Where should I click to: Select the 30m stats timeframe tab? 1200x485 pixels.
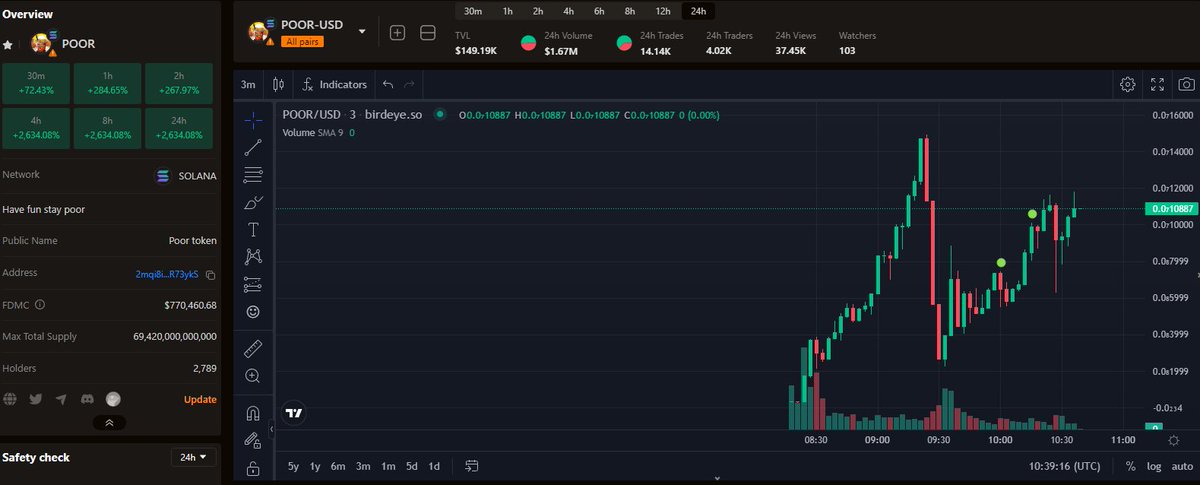(473, 11)
